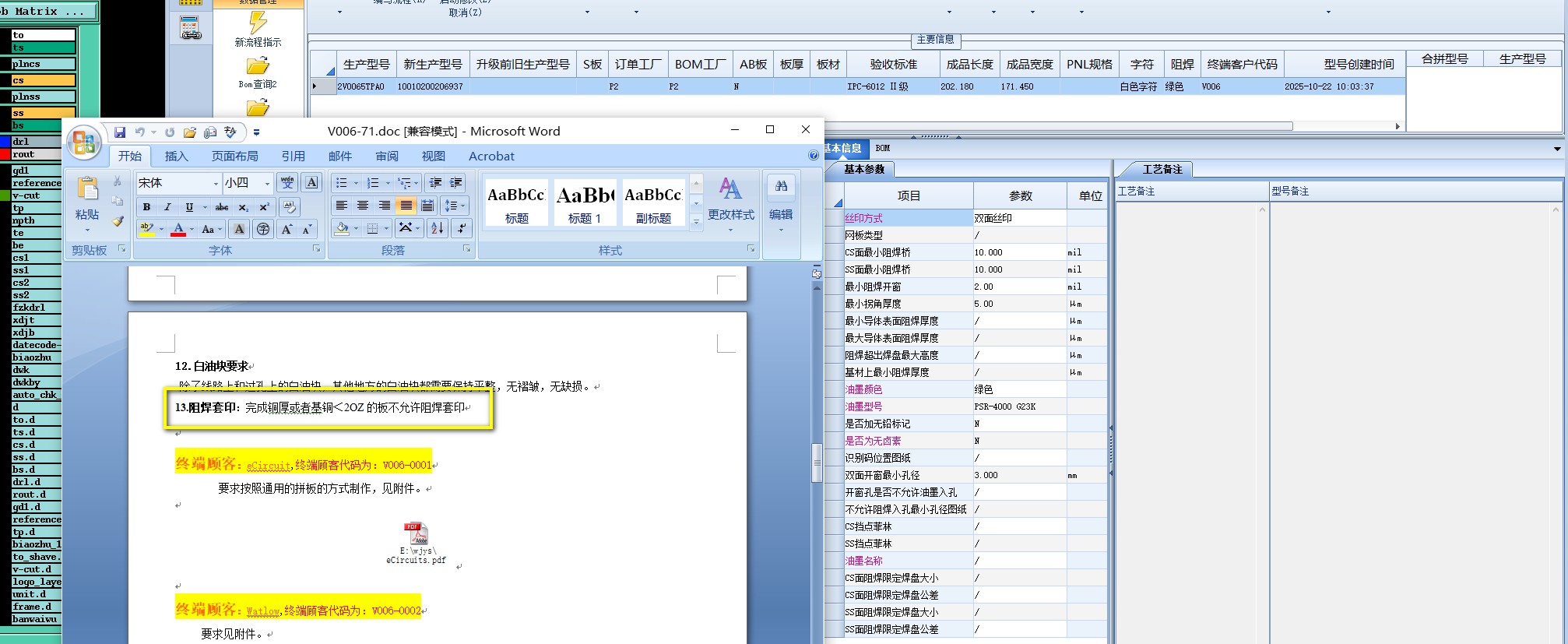Screen dimensions: 1568x644
Task: Open the font size 小四 dropdown
Action: pos(267,183)
